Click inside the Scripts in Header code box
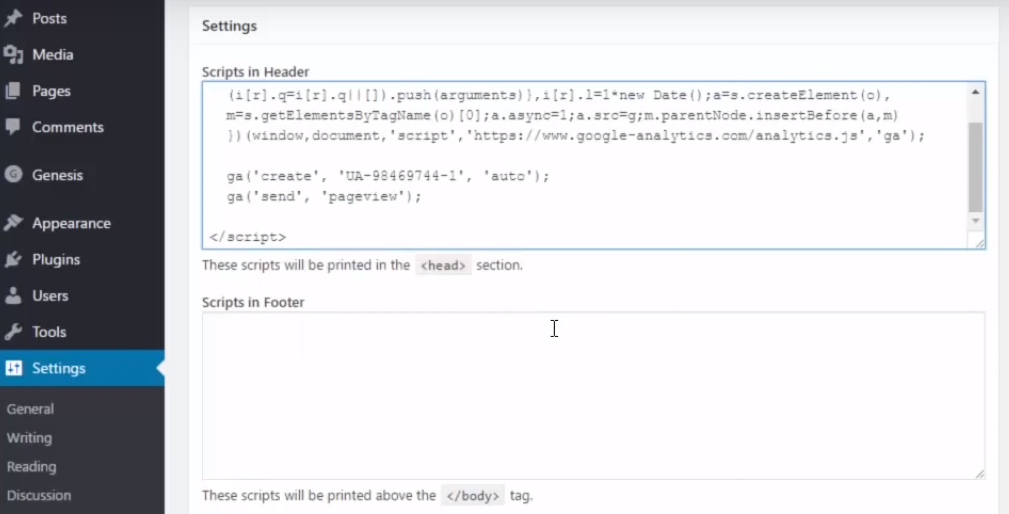Screen dimensions: 1009x514 tap(584, 165)
